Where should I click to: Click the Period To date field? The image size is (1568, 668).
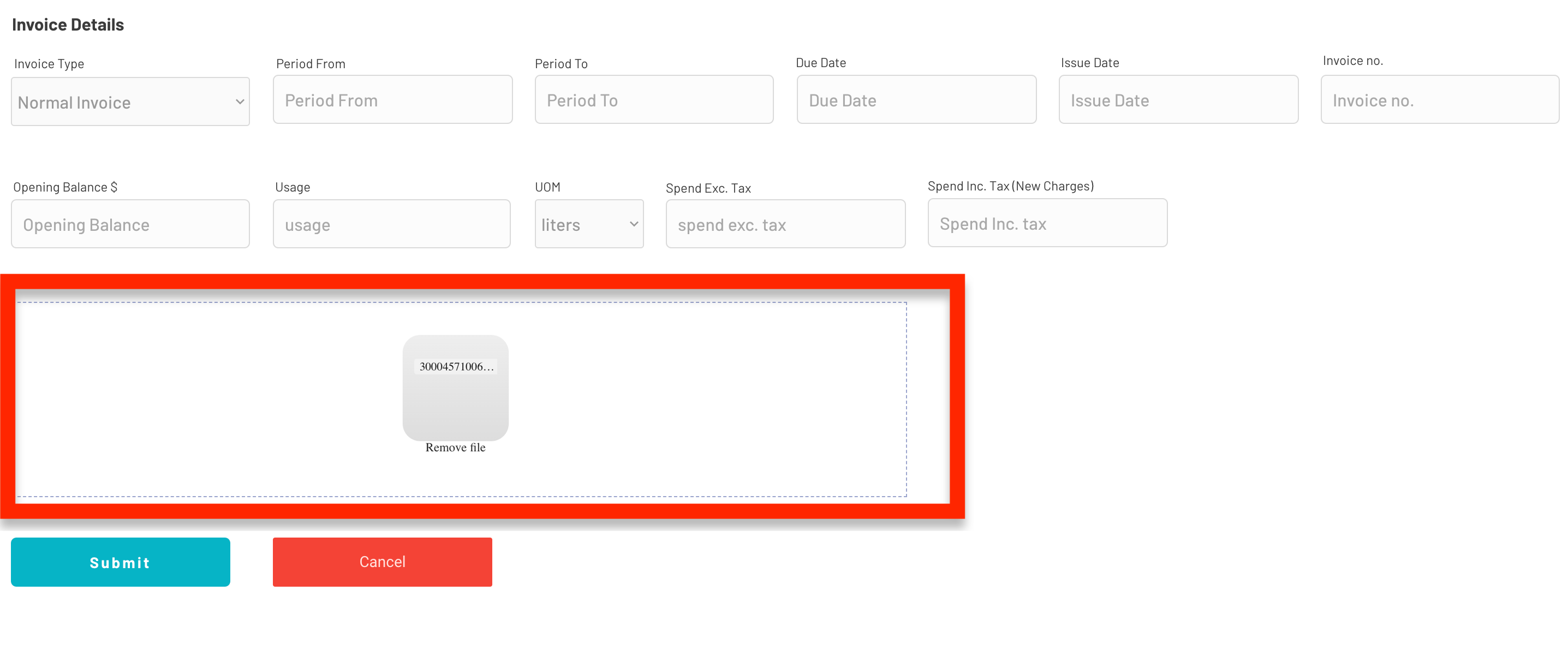click(x=654, y=100)
